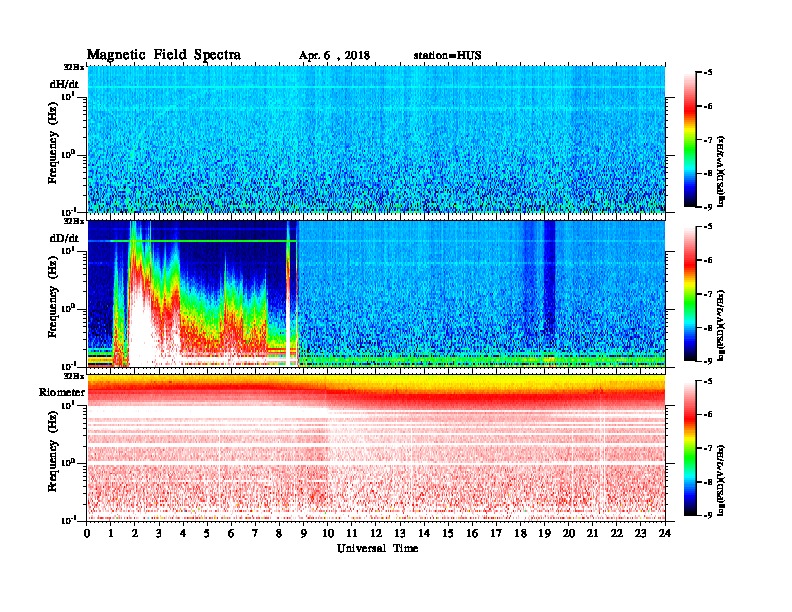Click the "-6" label on dD/dt color scale

pos(708,261)
